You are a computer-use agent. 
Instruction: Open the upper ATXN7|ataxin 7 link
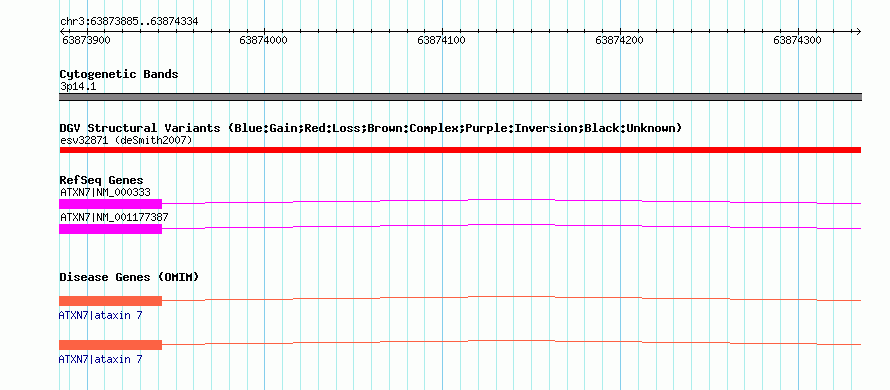(x=100, y=315)
